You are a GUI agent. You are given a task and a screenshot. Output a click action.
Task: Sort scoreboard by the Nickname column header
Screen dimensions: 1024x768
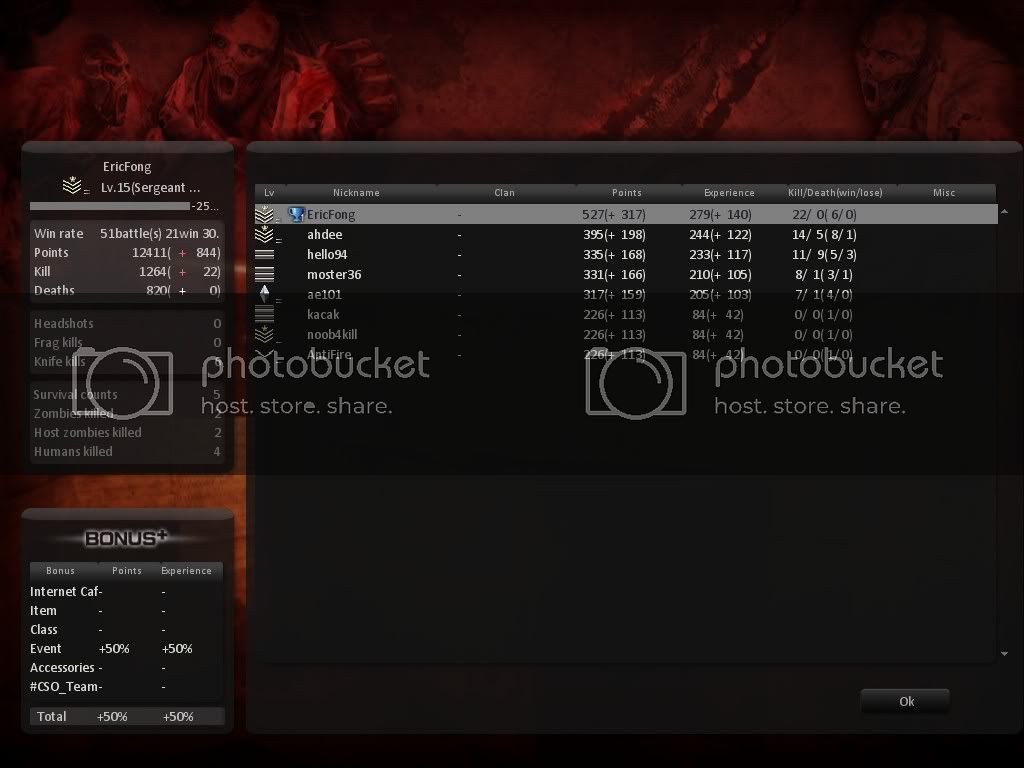click(356, 193)
